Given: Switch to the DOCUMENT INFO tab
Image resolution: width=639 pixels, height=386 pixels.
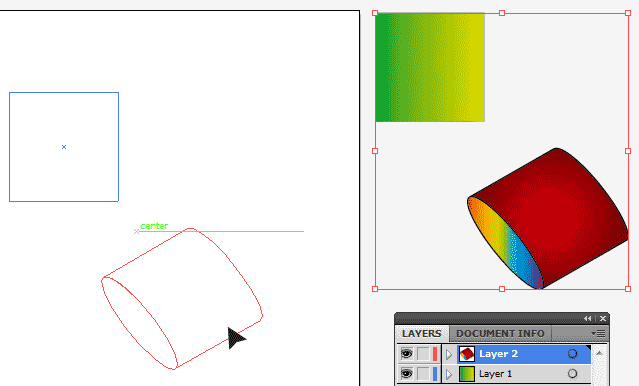Looking at the screenshot, I should click(500, 333).
